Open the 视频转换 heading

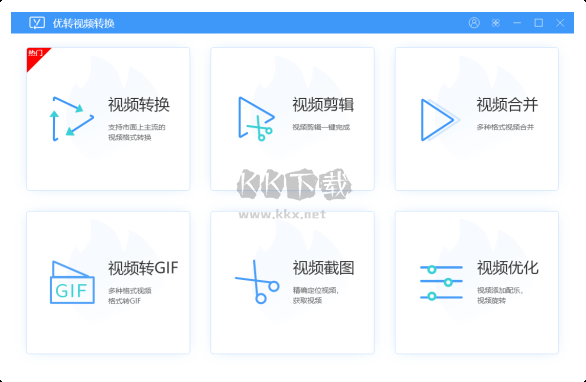click(x=139, y=105)
